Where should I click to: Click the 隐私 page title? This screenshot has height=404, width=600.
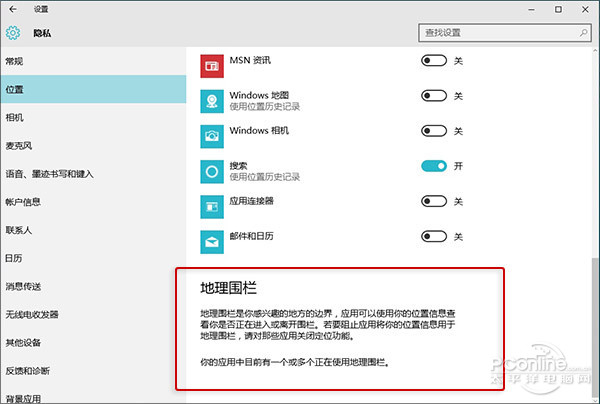point(42,33)
